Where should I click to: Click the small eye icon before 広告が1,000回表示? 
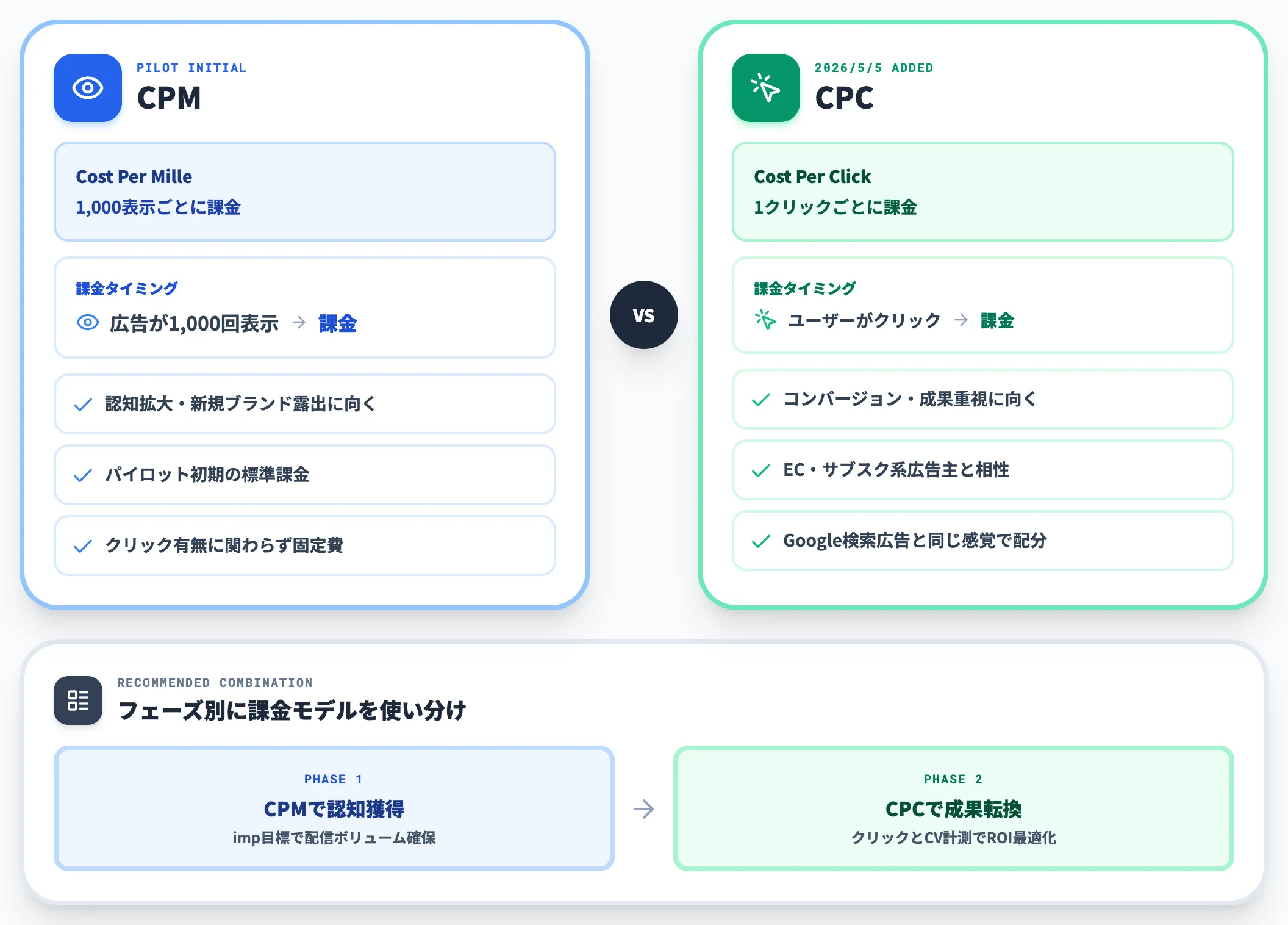[88, 322]
